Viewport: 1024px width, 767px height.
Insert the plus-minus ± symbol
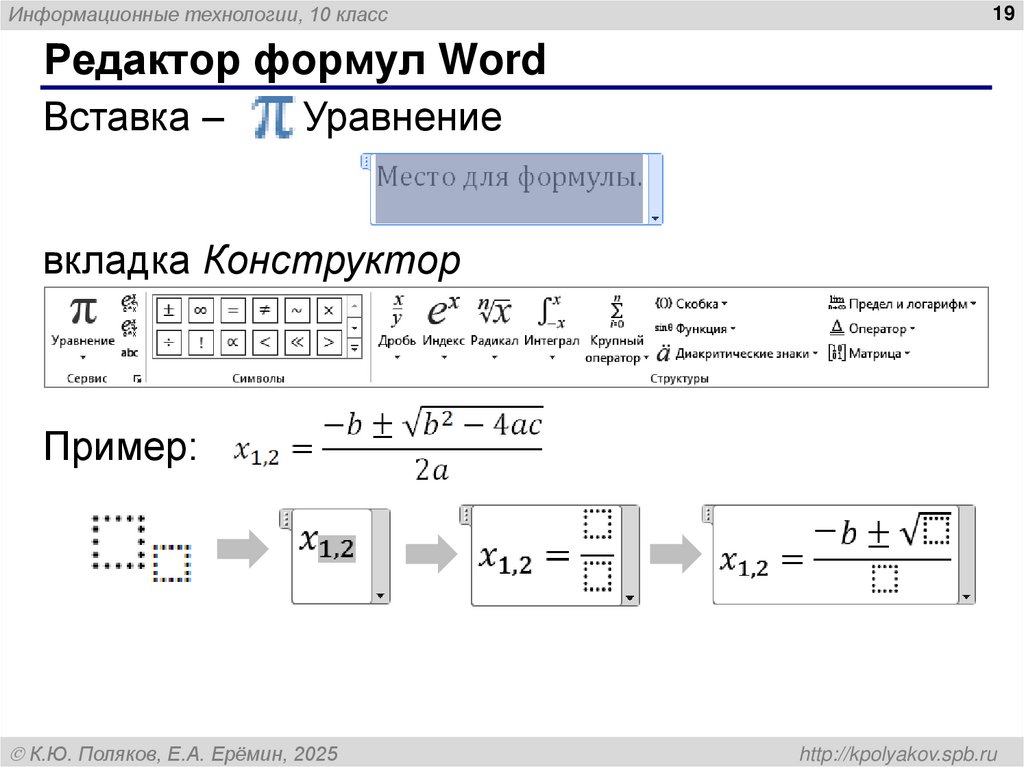tap(168, 310)
